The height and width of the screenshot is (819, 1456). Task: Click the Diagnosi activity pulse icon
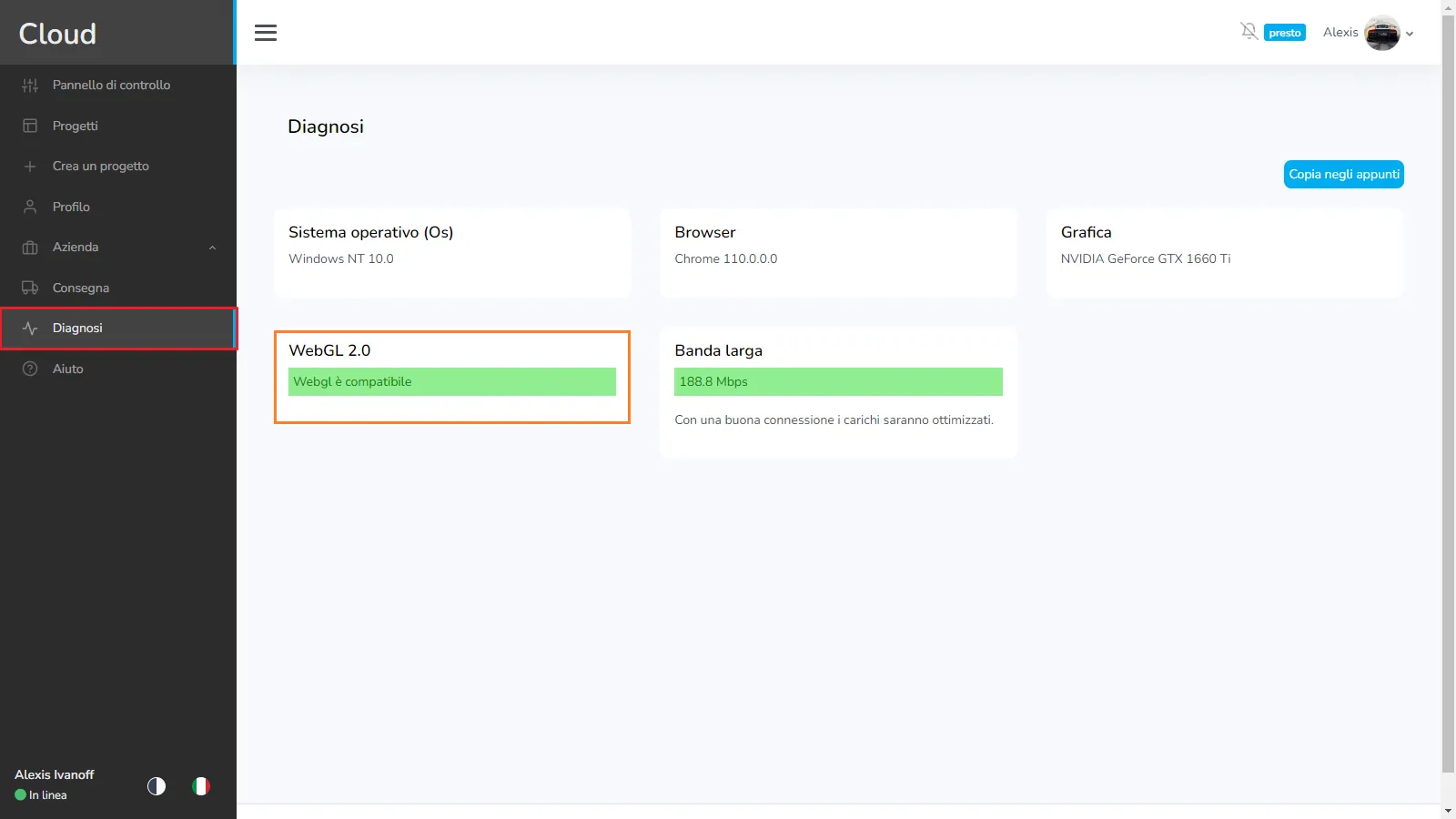pos(30,329)
